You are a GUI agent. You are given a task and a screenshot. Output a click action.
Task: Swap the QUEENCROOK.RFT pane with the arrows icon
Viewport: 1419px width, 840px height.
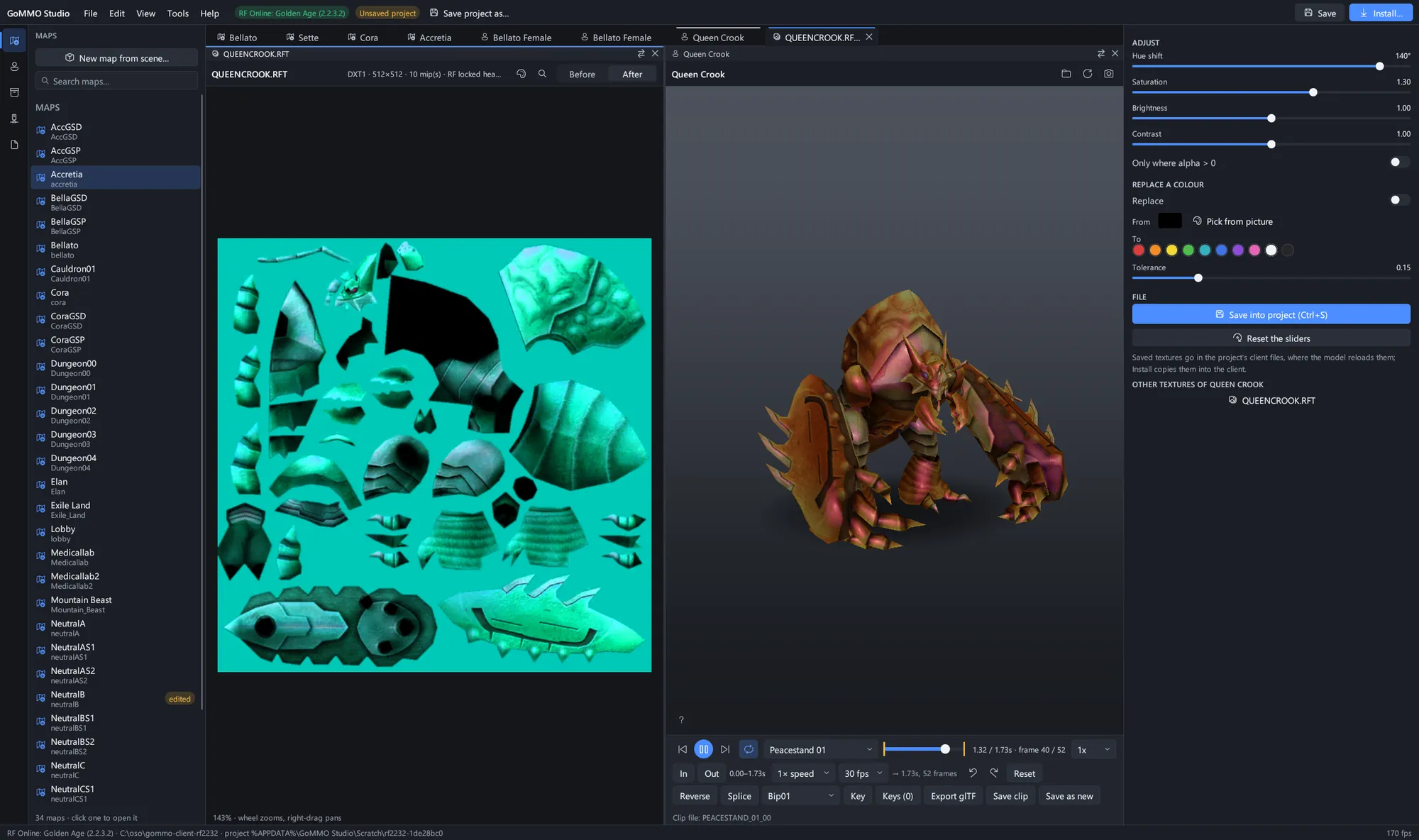point(641,54)
